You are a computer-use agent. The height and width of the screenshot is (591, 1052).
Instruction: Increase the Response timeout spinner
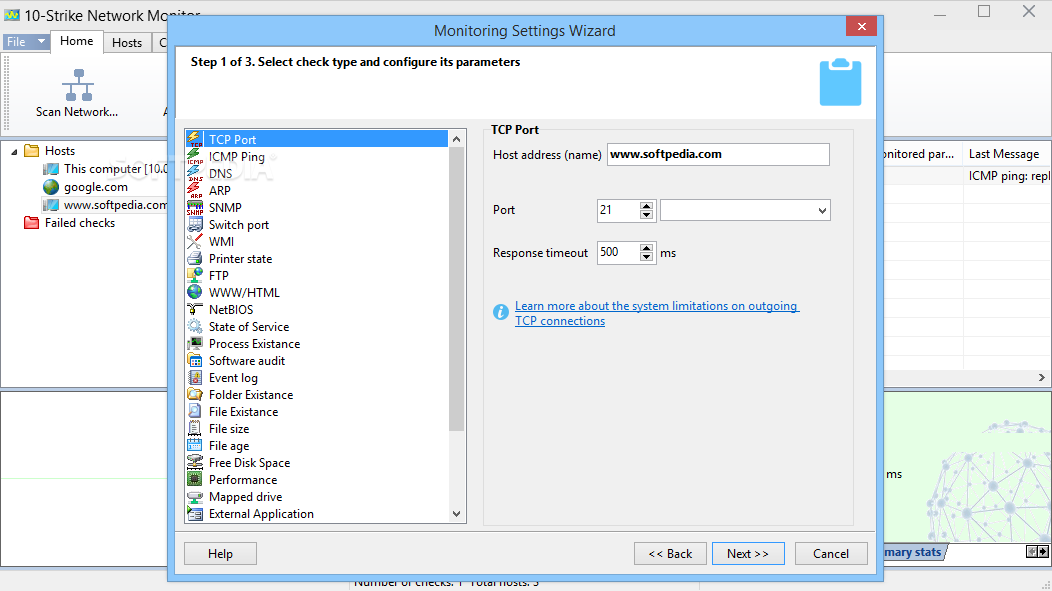[646, 248]
